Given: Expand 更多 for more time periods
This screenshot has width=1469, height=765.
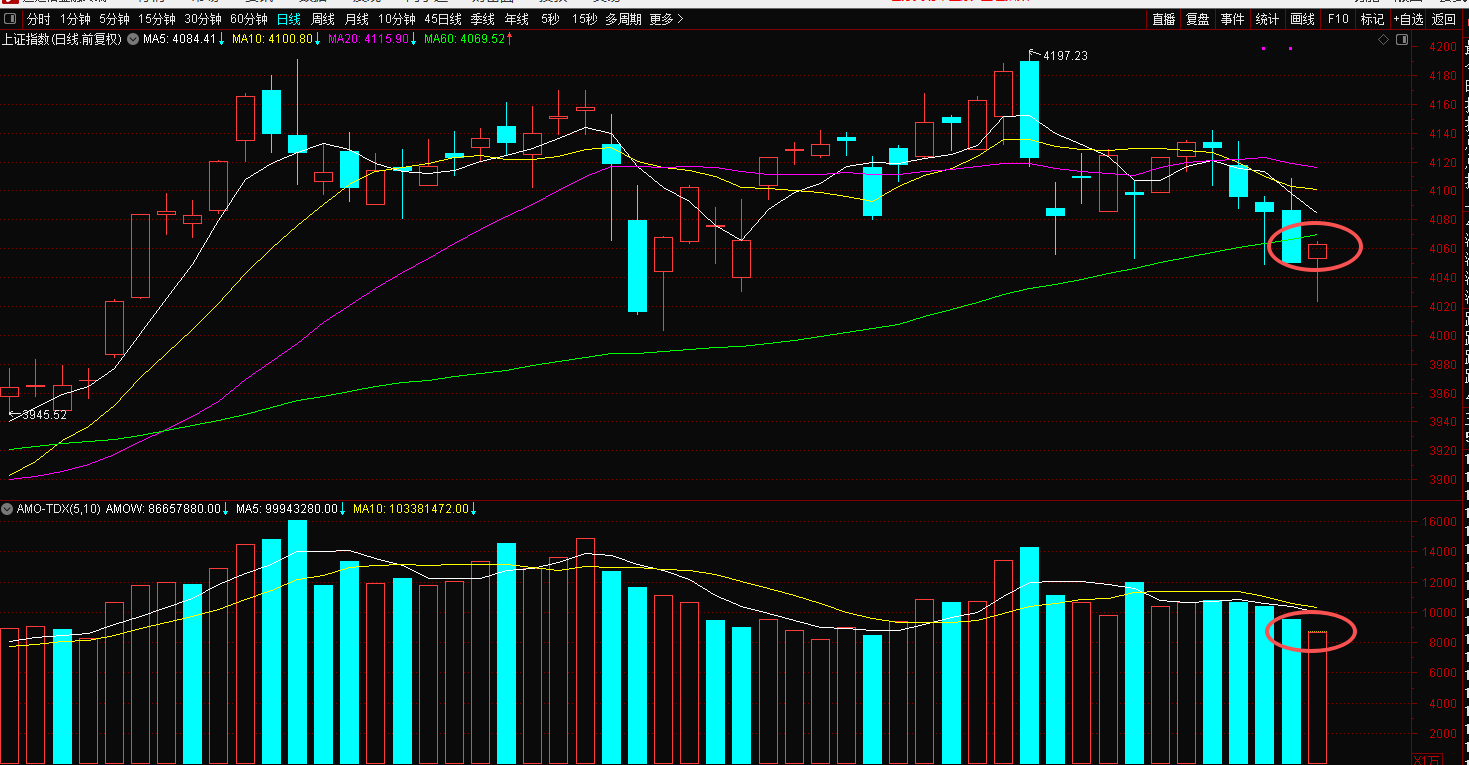Looking at the screenshot, I should pyautogui.click(x=666, y=19).
